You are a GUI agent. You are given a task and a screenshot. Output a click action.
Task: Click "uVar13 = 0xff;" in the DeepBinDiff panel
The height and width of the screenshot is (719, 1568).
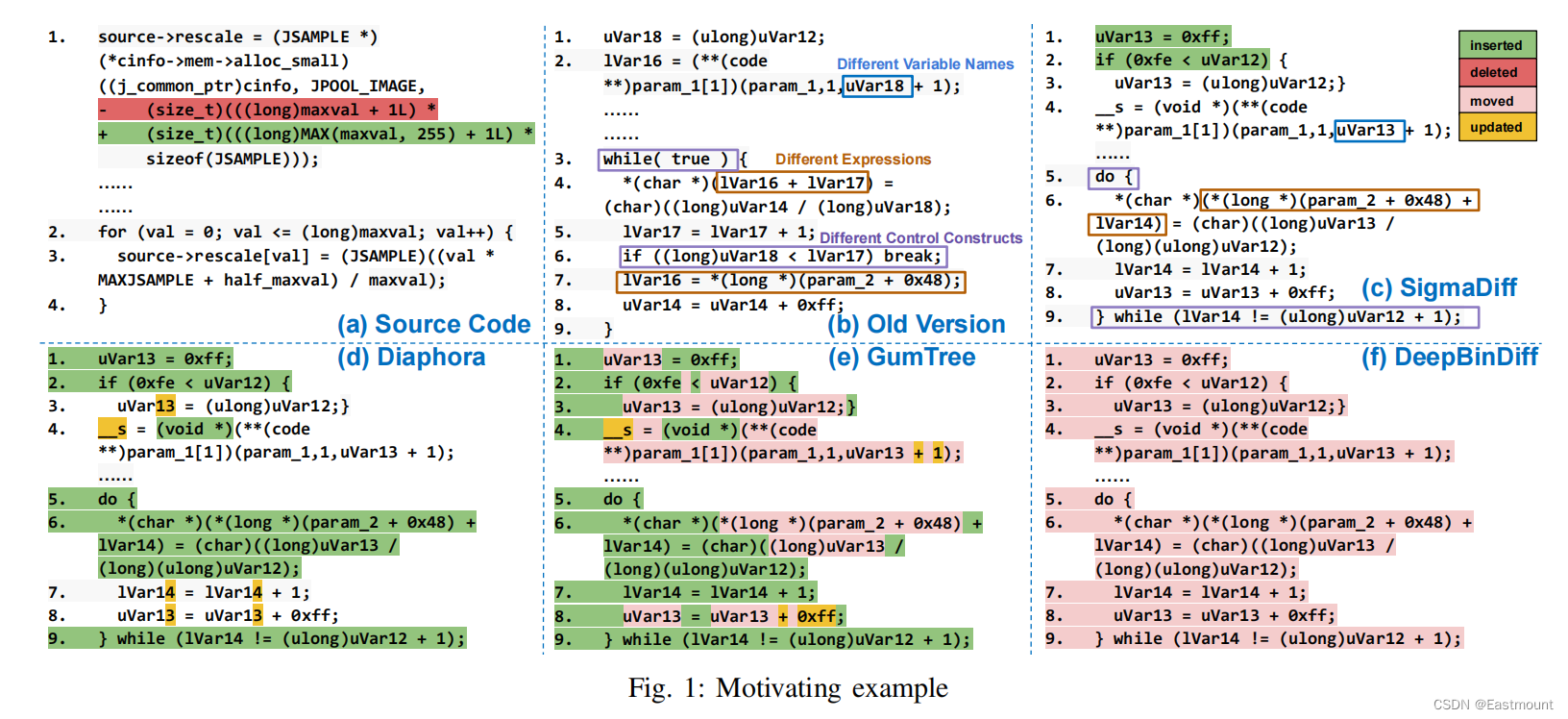point(1162,359)
